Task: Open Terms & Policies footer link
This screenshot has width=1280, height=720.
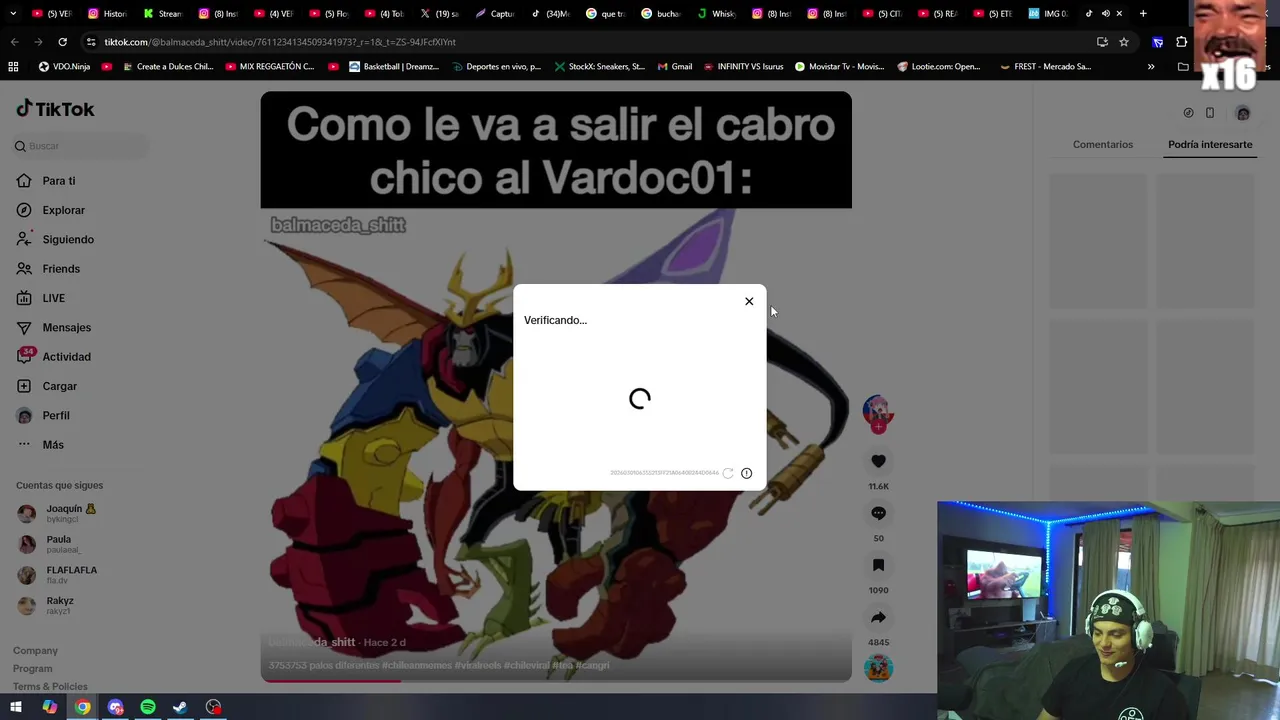Action: (x=50, y=687)
